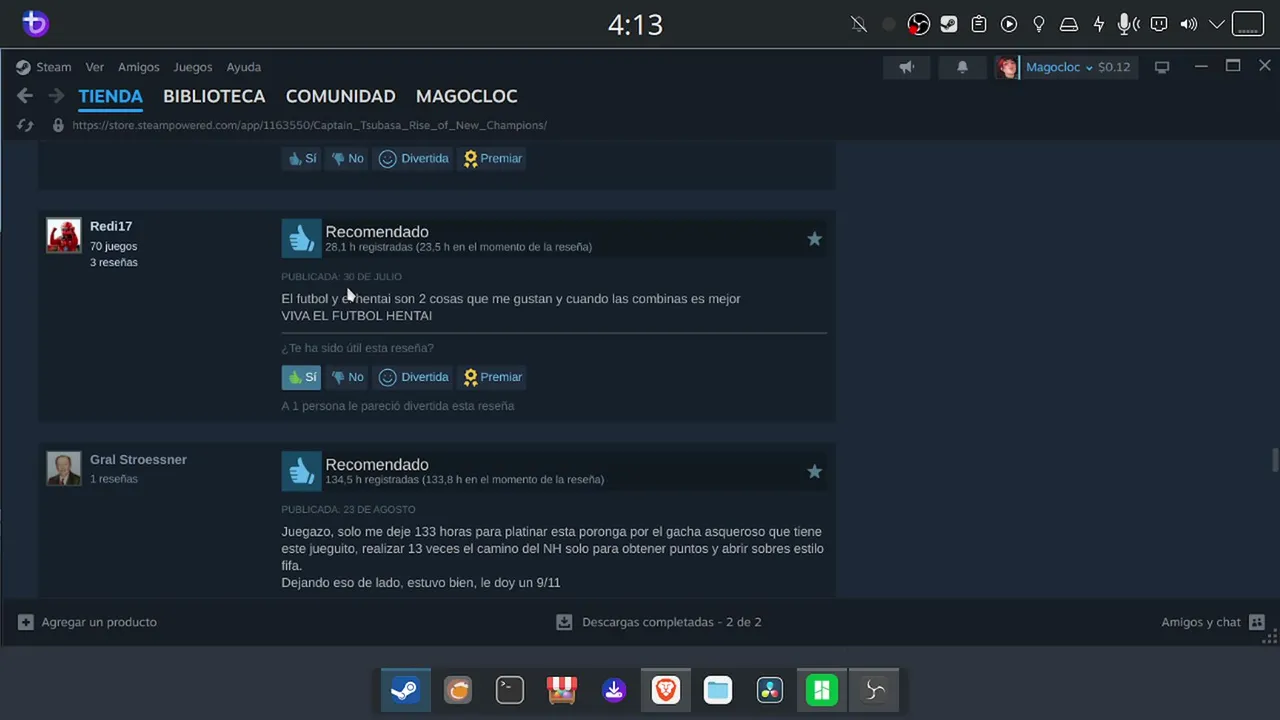Screen dimensions: 1280x720
Task: Click the OBS recording tray icon
Action: (919, 24)
